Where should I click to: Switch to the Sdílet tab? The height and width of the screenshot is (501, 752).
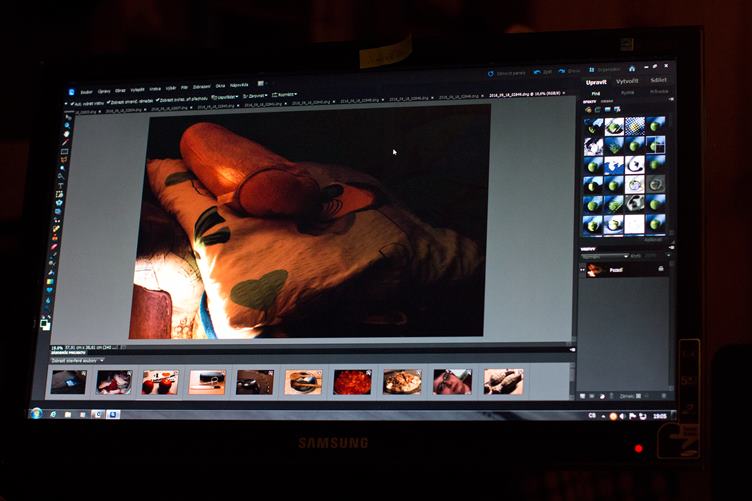pos(658,81)
